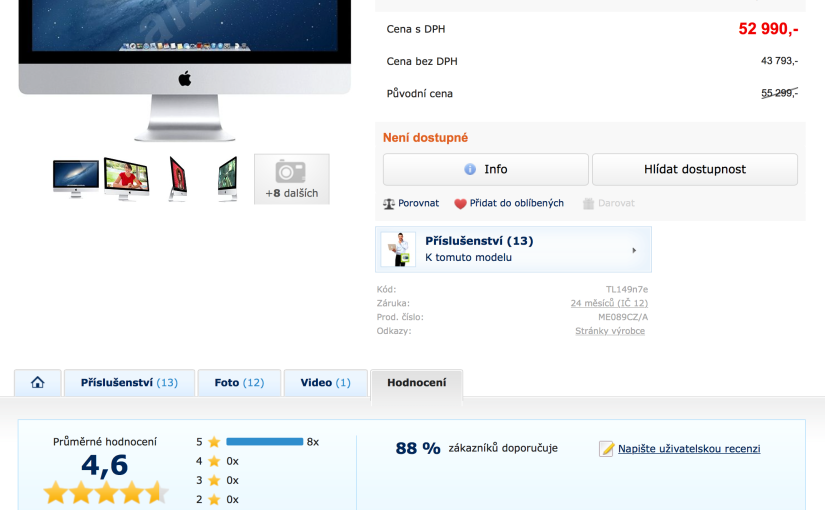Select the front-view iMac thumbnail

pyautogui.click(x=76, y=179)
